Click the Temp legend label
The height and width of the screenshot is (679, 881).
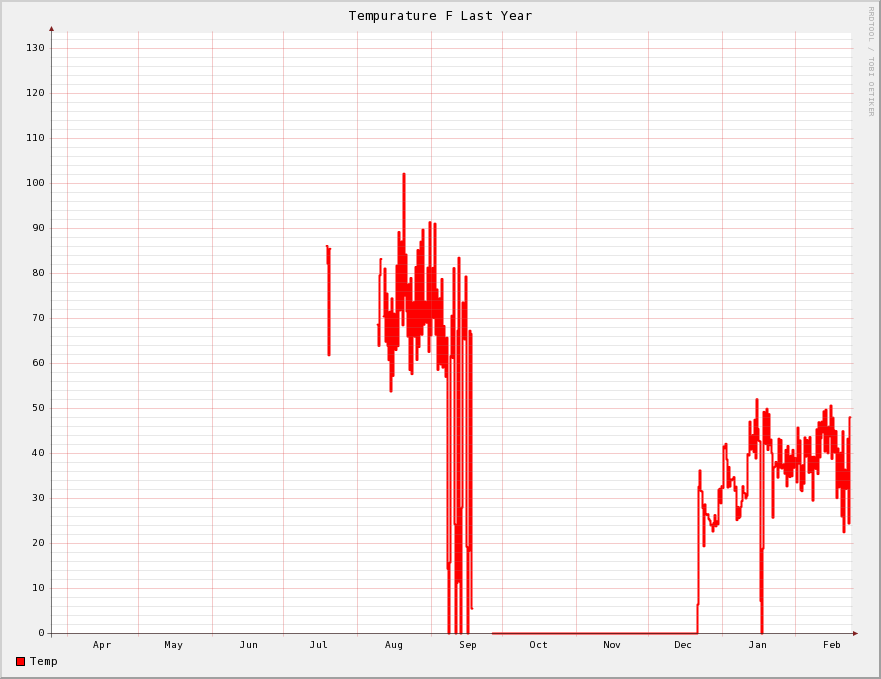pyautogui.click(x=44, y=661)
